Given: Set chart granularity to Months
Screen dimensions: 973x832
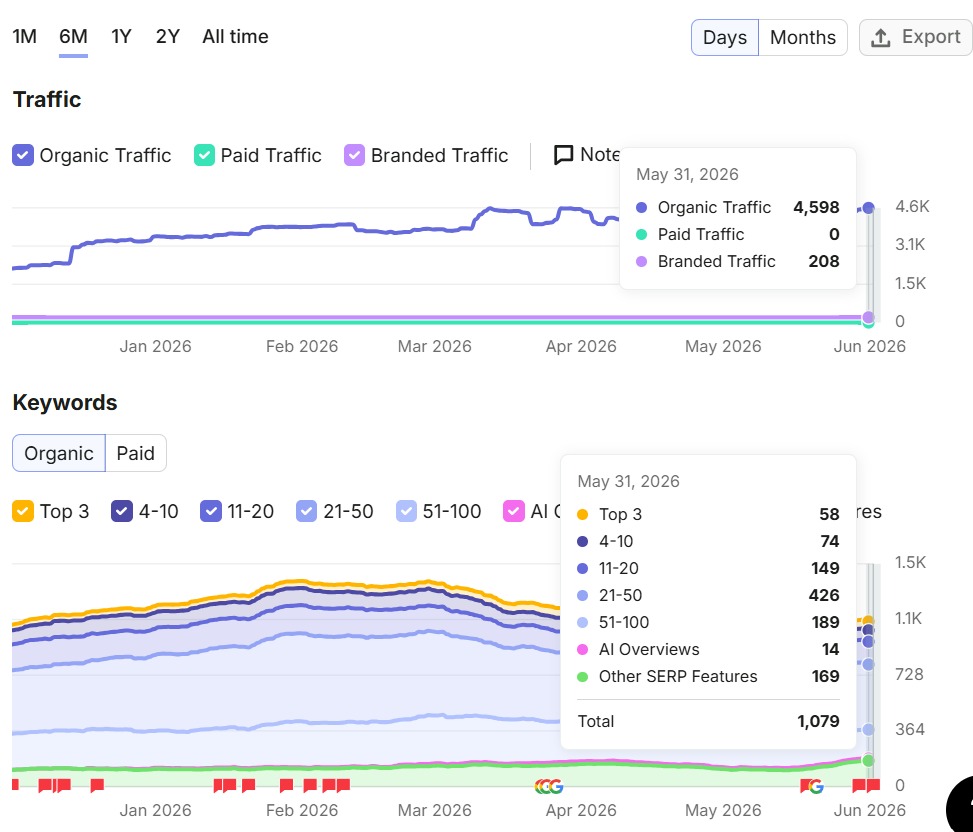Looking at the screenshot, I should click(803, 37).
